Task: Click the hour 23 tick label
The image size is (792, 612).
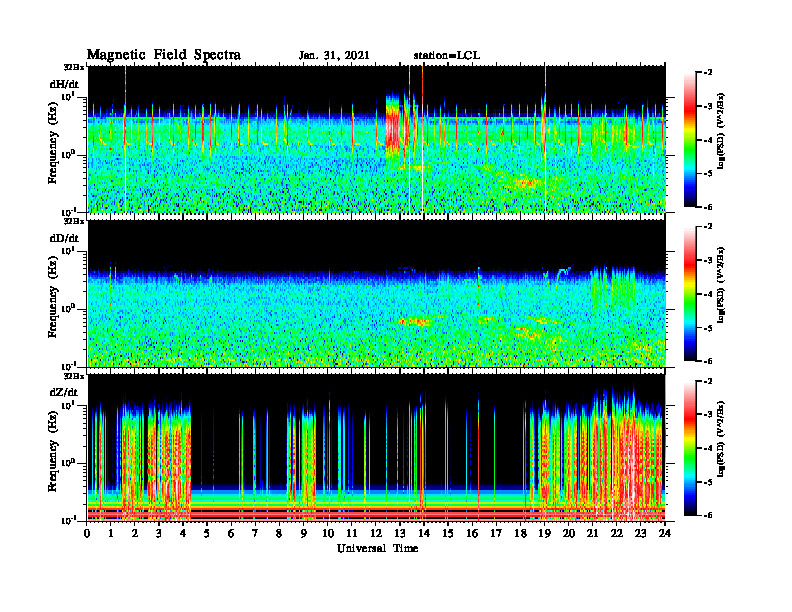Action: point(640,533)
